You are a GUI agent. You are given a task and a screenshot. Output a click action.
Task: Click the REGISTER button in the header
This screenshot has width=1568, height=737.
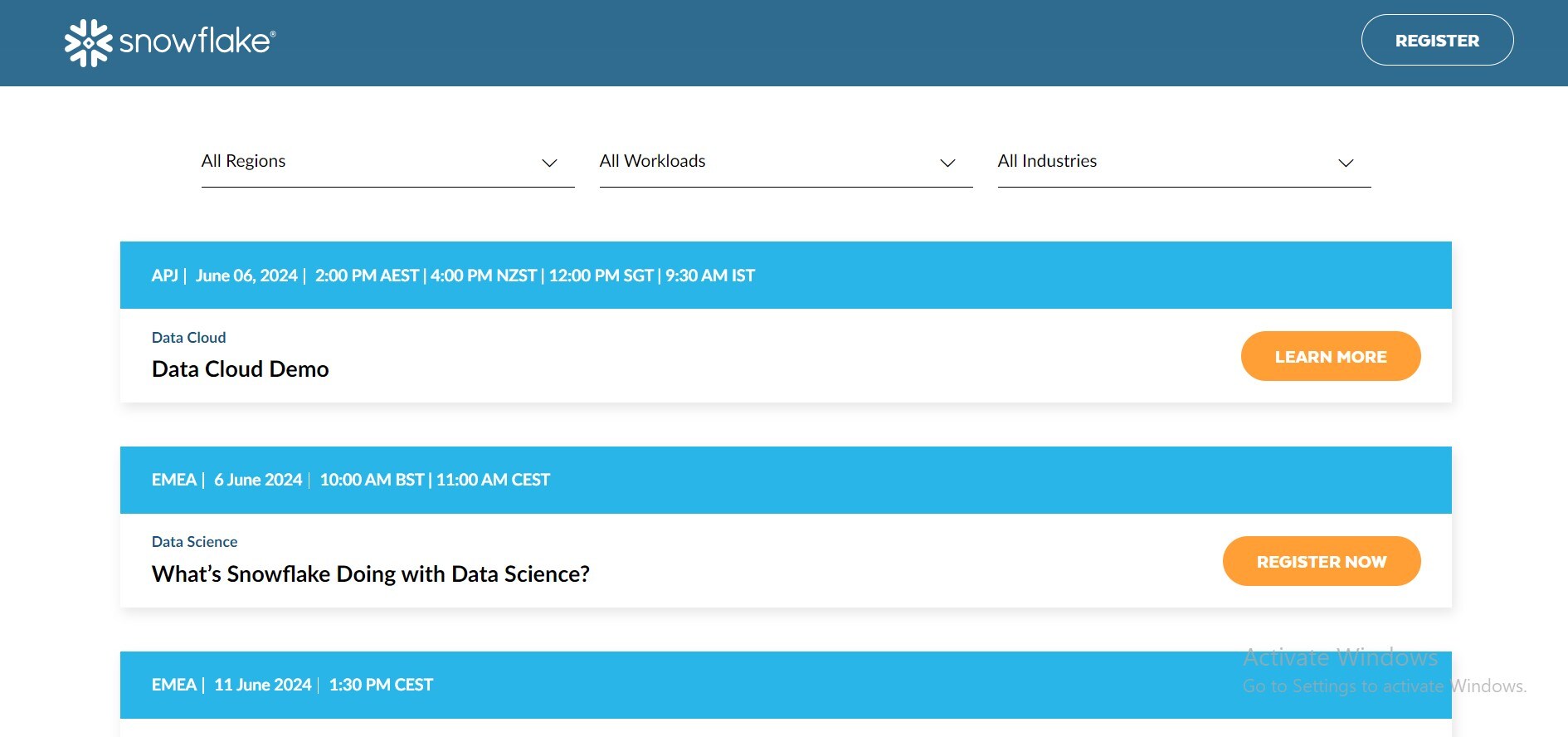[x=1437, y=40]
